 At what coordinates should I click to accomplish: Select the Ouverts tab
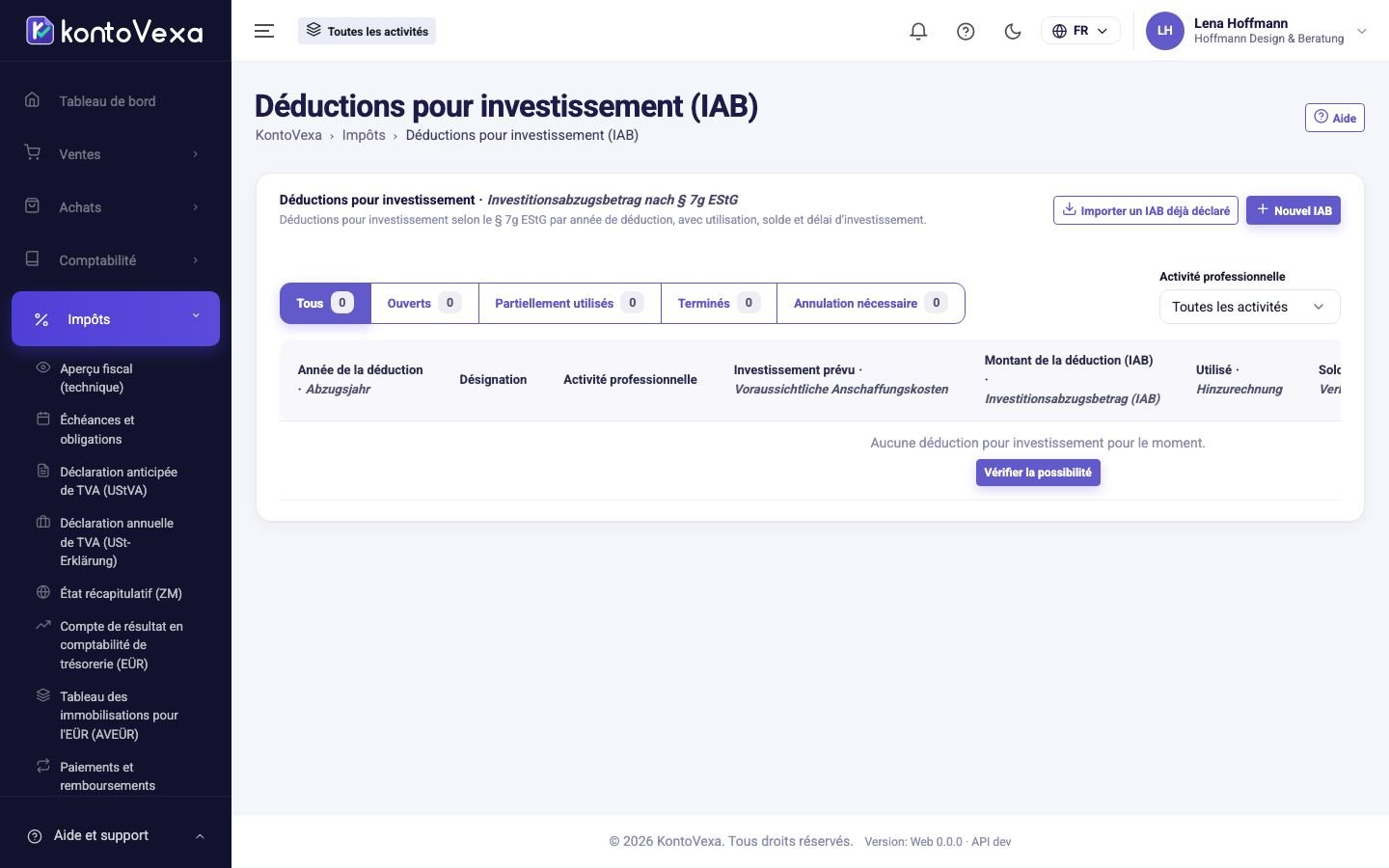coord(424,303)
